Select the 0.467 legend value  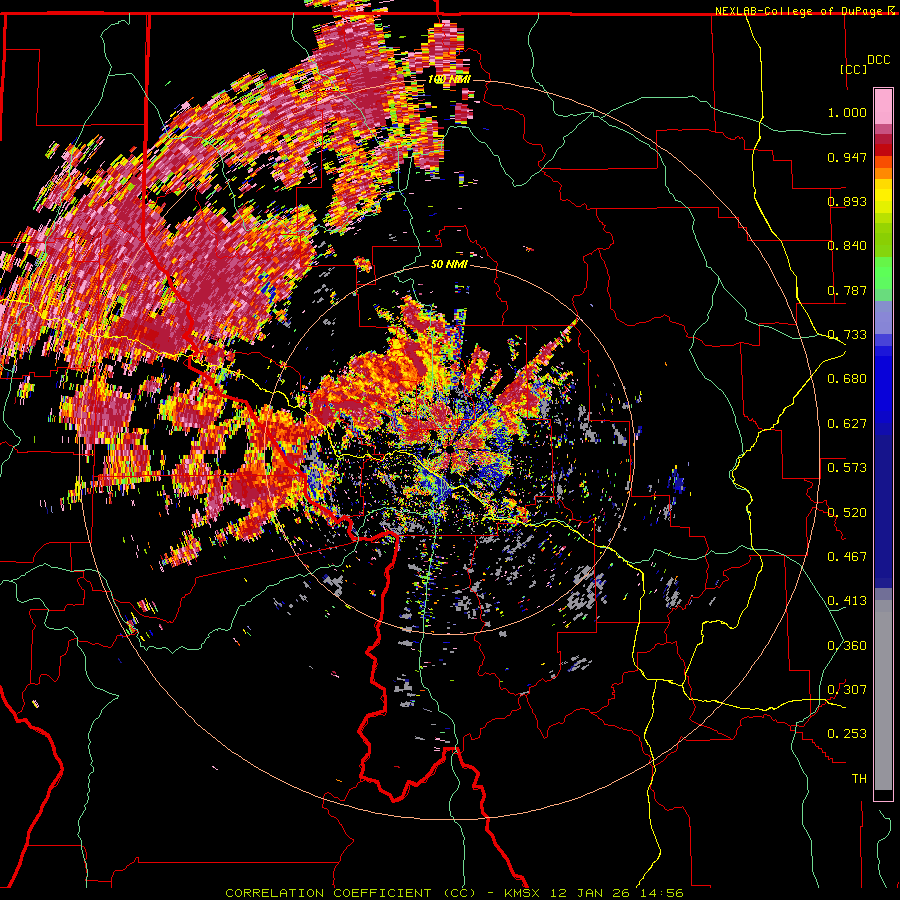pyautogui.click(x=847, y=557)
